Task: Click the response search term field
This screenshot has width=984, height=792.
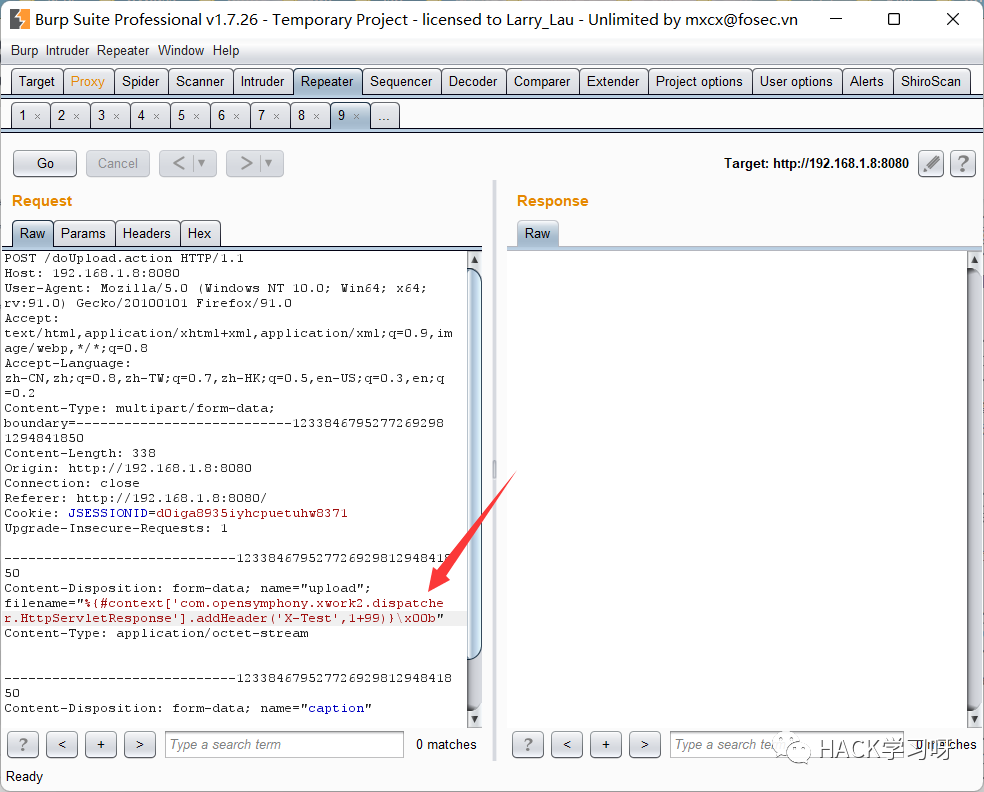Action: pos(787,744)
